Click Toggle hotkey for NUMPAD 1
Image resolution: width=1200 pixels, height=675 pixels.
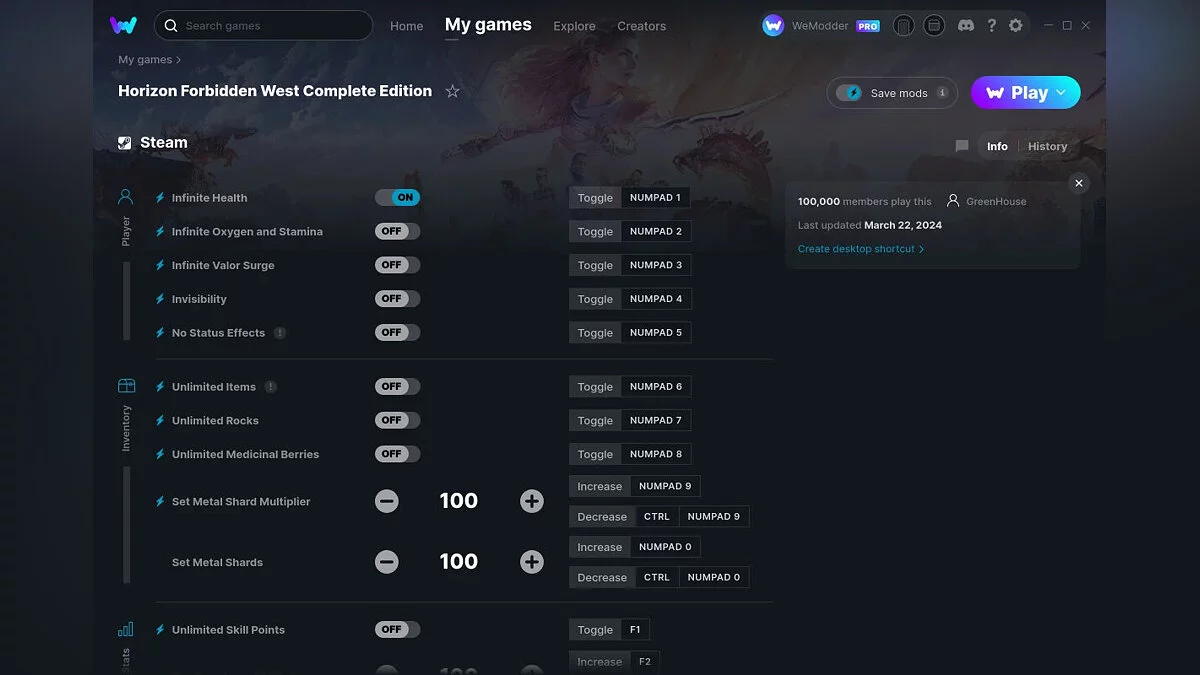(x=595, y=198)
